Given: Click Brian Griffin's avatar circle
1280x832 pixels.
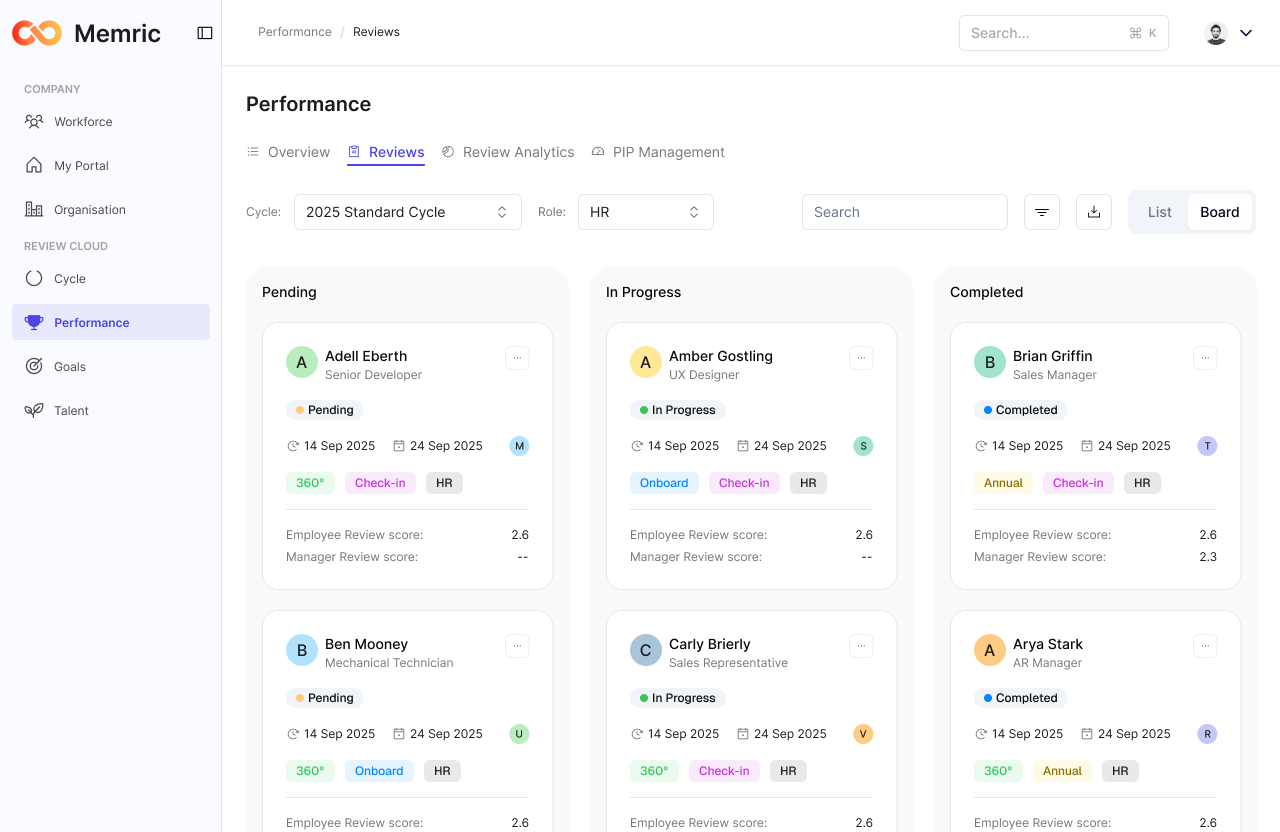Looking at the screenshot, I should [990, 362].
